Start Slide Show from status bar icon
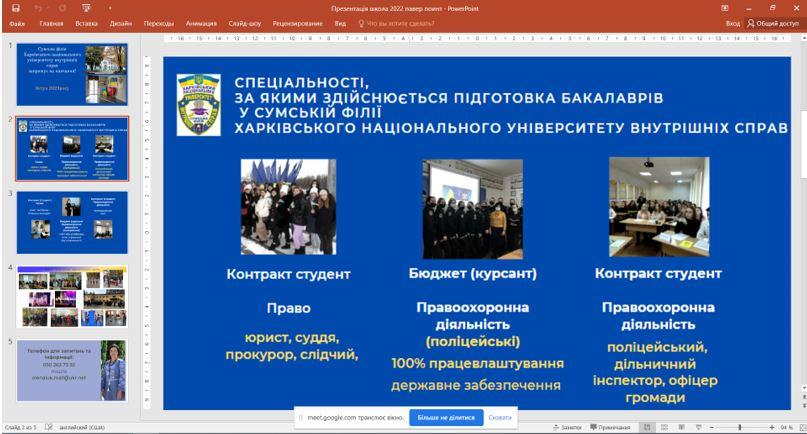Screen dimensions: 807x434 point(698,427)
